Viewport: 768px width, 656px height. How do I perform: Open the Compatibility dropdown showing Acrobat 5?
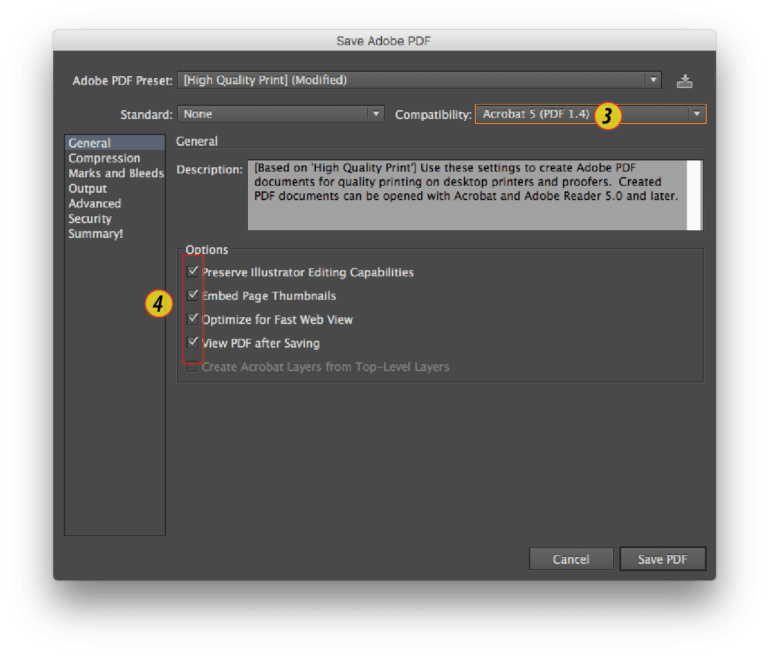click(590, 114)
